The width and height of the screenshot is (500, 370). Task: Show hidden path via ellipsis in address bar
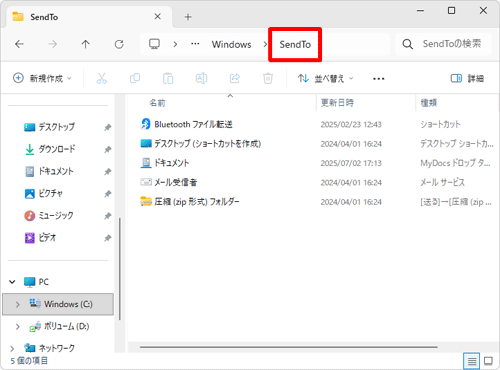(195, 44)
